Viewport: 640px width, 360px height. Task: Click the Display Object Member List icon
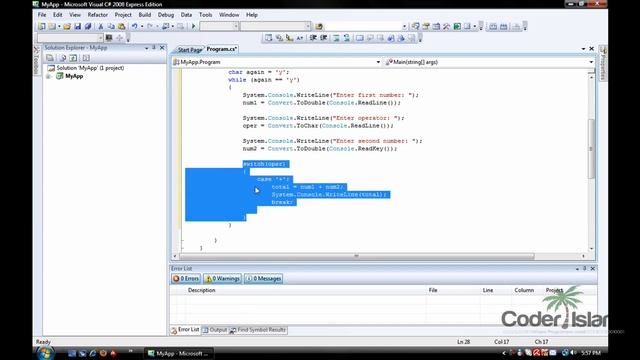tap(268, 38)
